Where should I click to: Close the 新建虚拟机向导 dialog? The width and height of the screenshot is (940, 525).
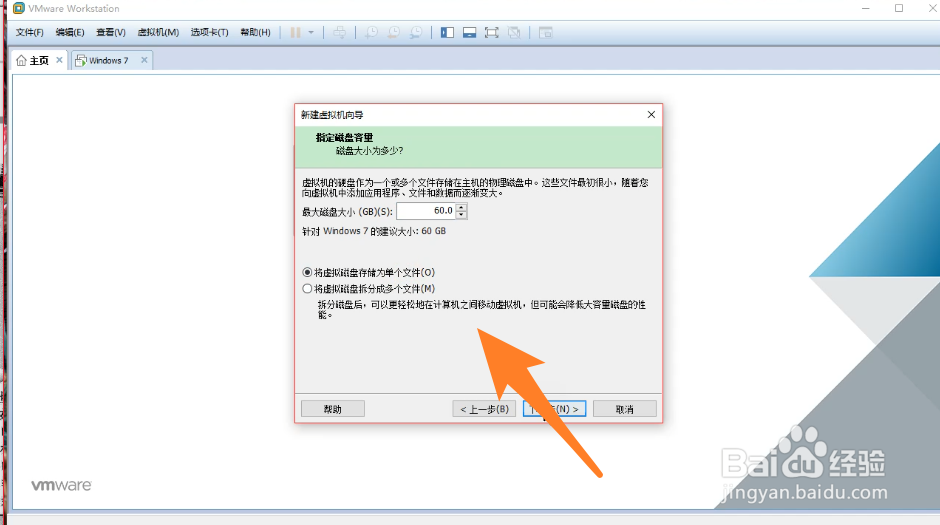pyautogui.click(x=651, y=114)
